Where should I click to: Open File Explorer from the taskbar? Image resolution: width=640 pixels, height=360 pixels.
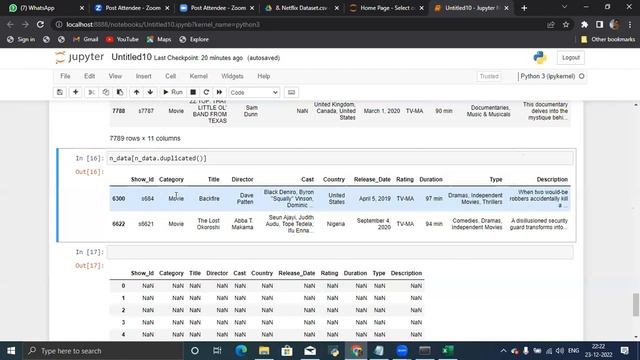(x=264, y=351)
